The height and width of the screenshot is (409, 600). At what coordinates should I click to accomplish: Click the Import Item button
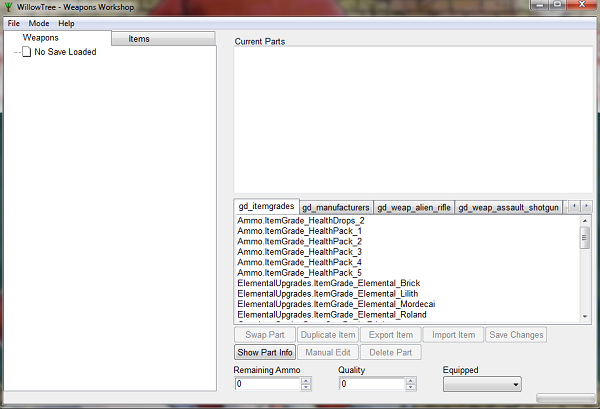click(453, 335)
